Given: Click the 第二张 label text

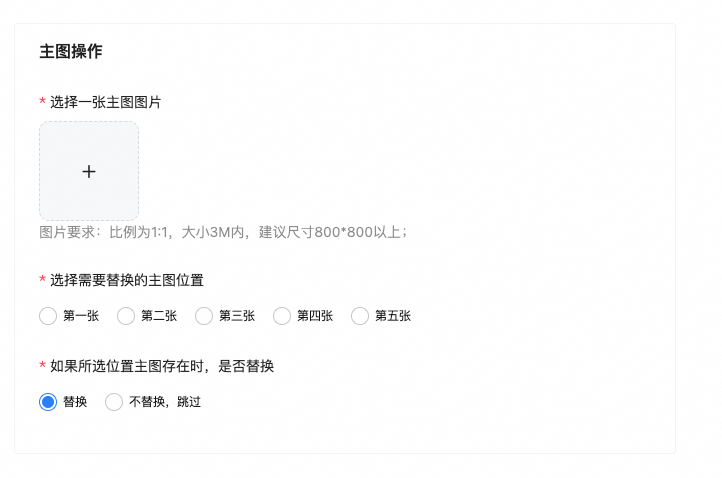Looking at the screenshot, I should tap(159, 316).
